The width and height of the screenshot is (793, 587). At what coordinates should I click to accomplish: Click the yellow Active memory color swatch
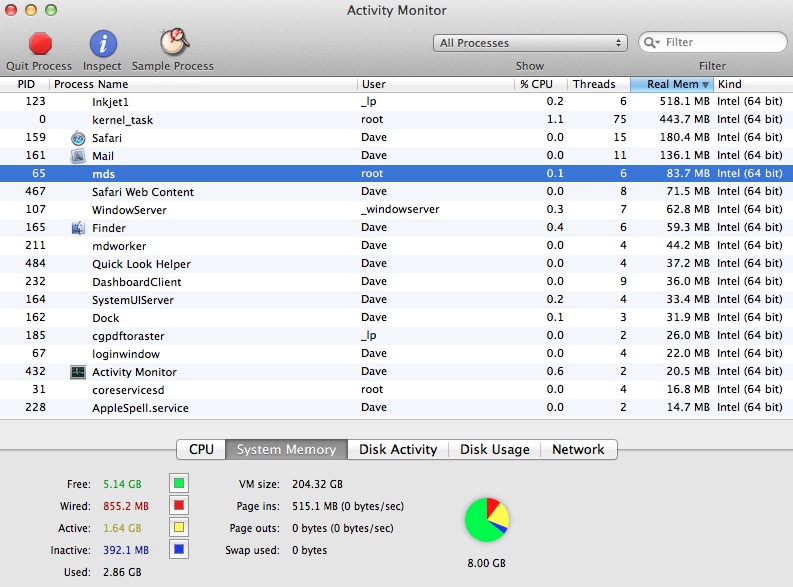click(x=179, y=527)
